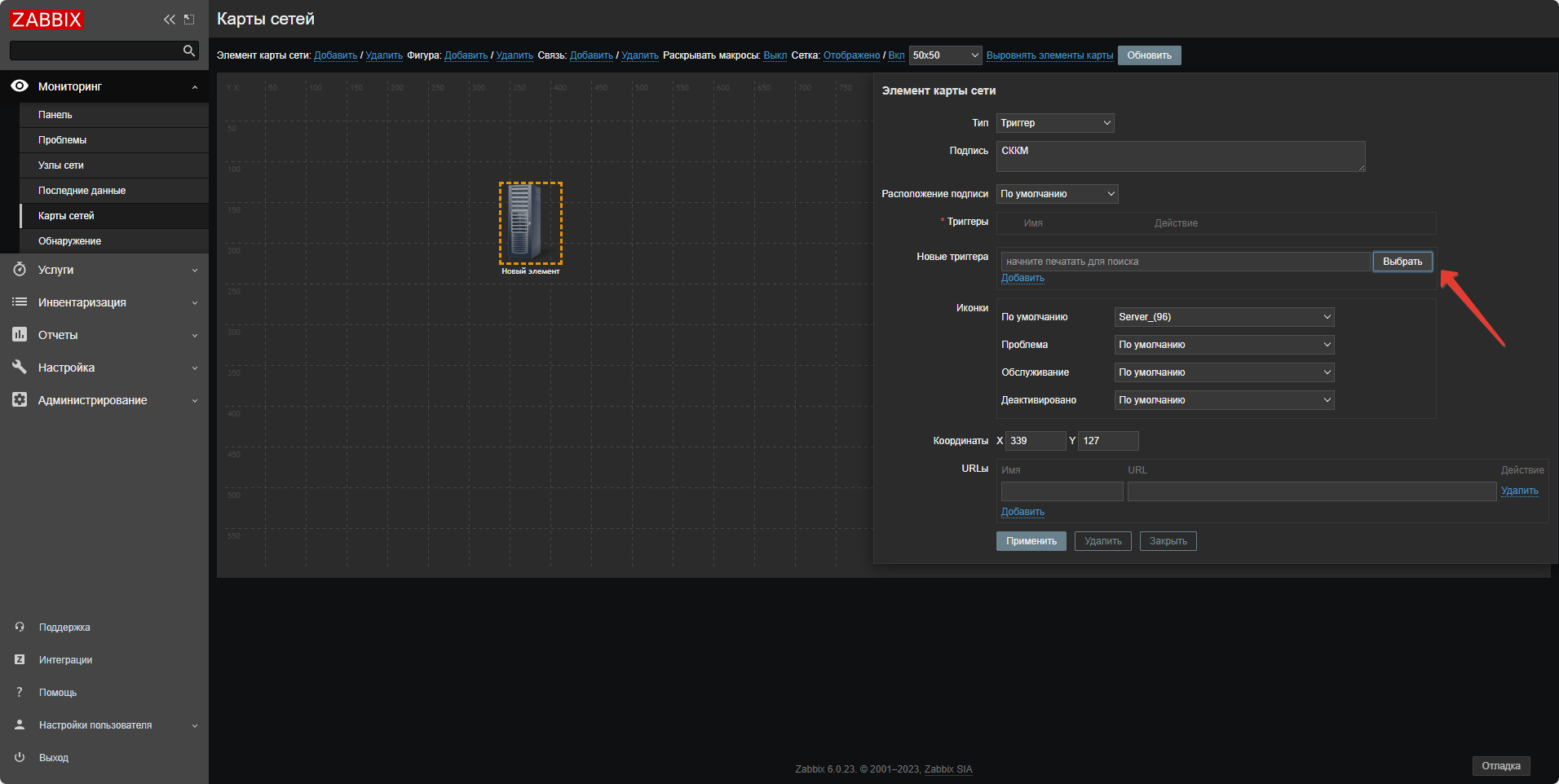Open the grid size 50x50 dropdown
This screenshot has height=784, width=1559.
pos(945,55)
